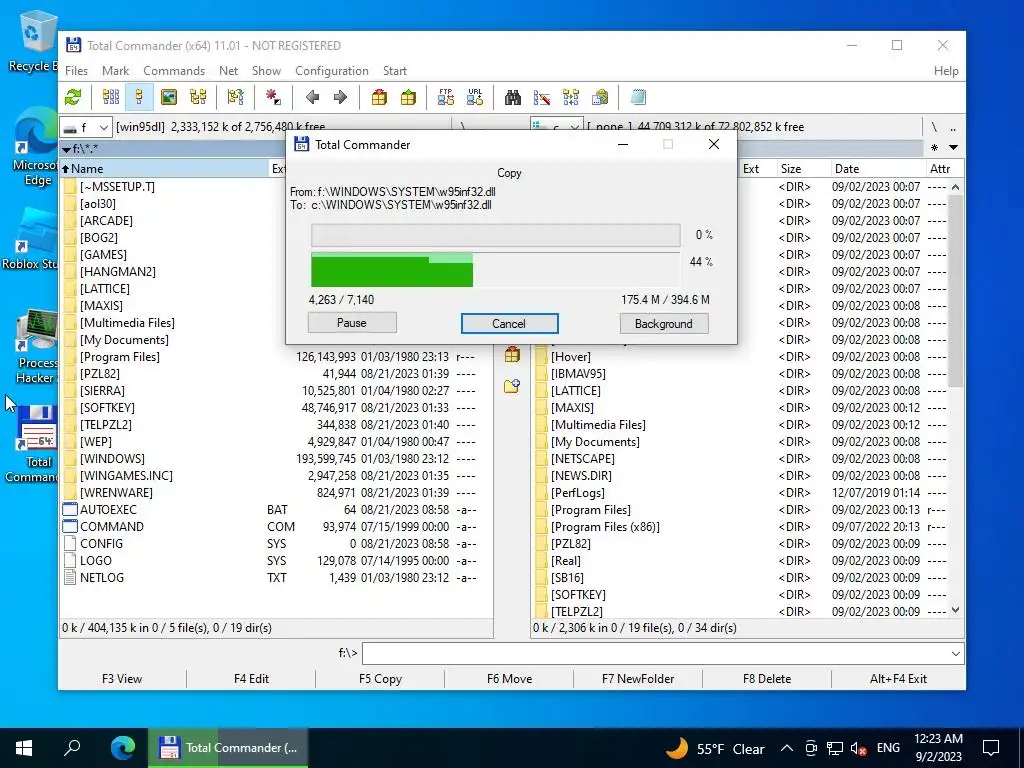The height and width of the screenshot is (768, 1024).
Task: Open the Notepad icon in the toolbar
Action: click(638, 97)
